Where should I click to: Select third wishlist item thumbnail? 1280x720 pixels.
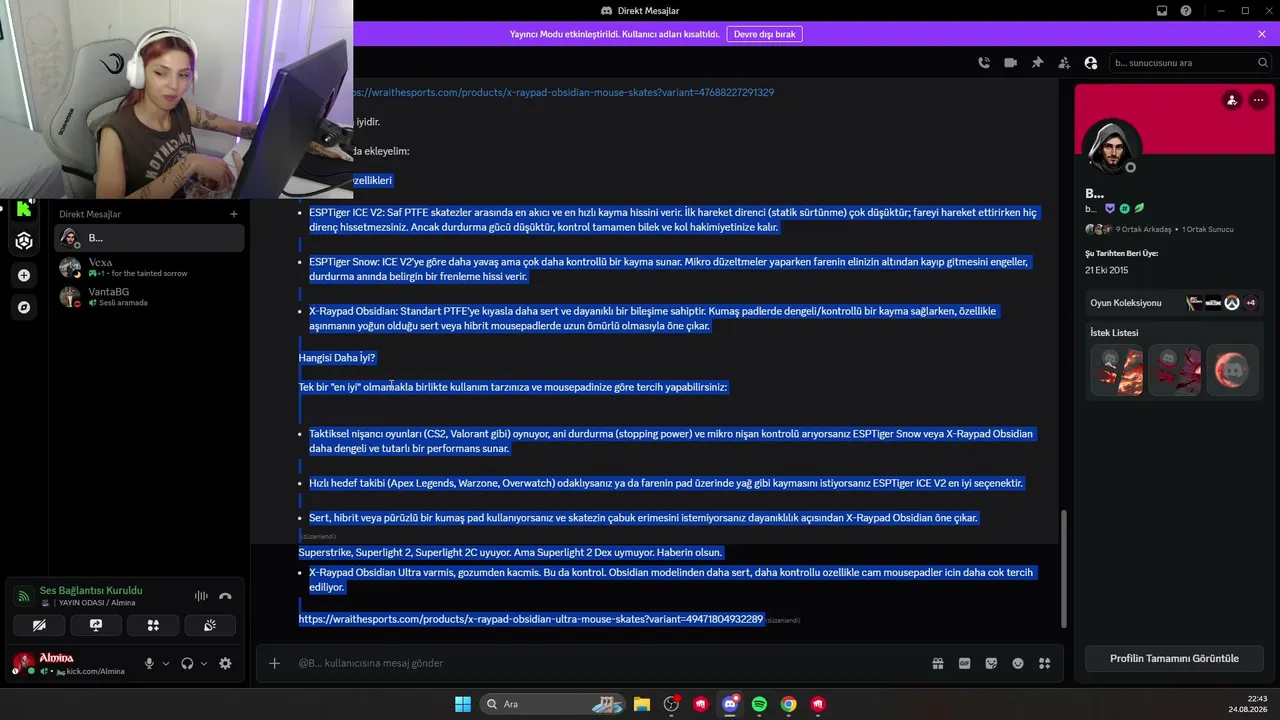1232,370
